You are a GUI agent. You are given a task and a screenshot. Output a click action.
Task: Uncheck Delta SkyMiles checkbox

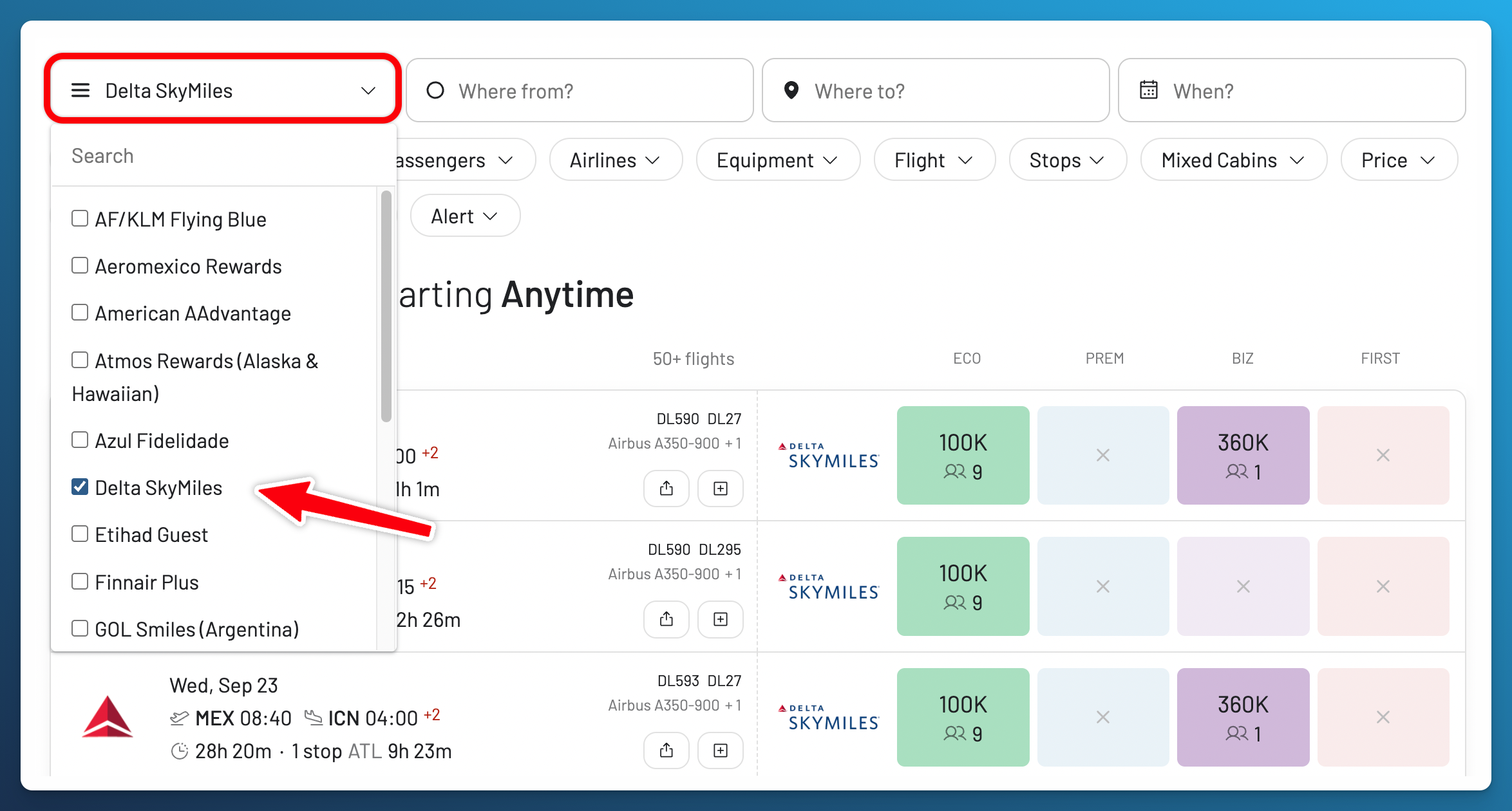tap(80, 487)
